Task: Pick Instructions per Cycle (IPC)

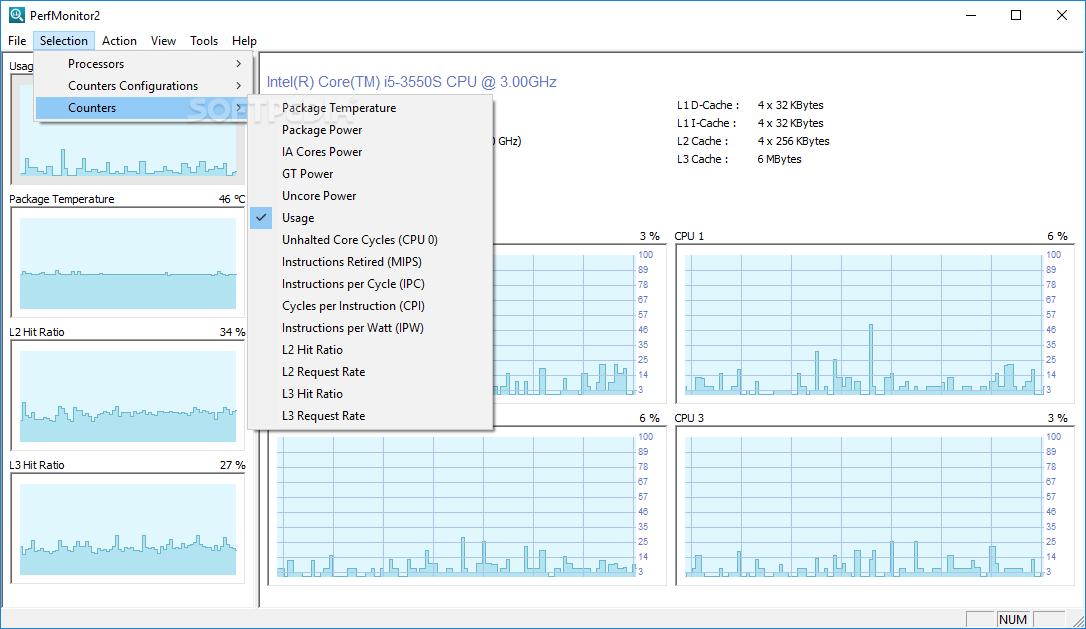Action: [371, 284]
